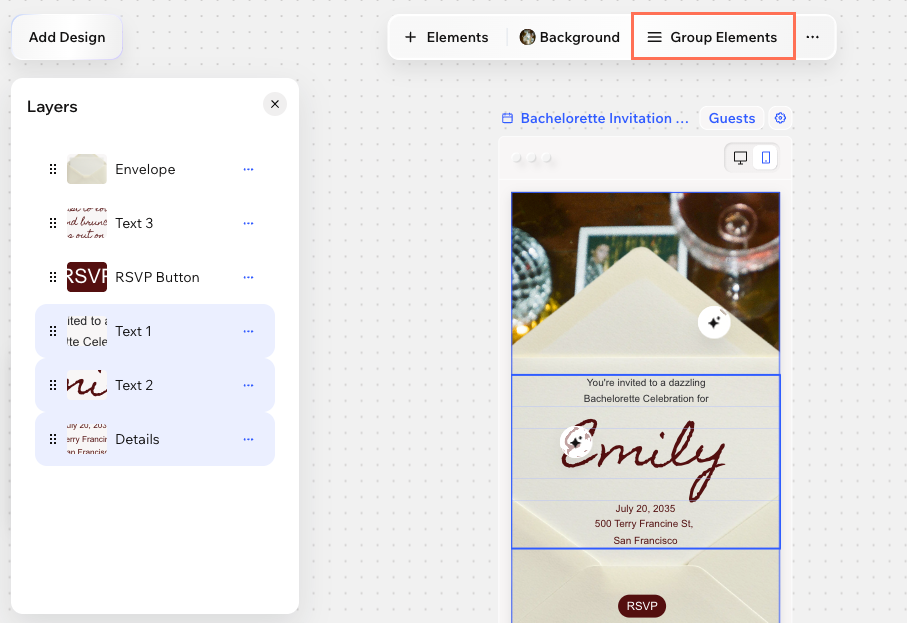Open options menu for the RSVP Button layer
This screenshot has height=623, width=907.
pyautogui.click(x=248, y=277)
